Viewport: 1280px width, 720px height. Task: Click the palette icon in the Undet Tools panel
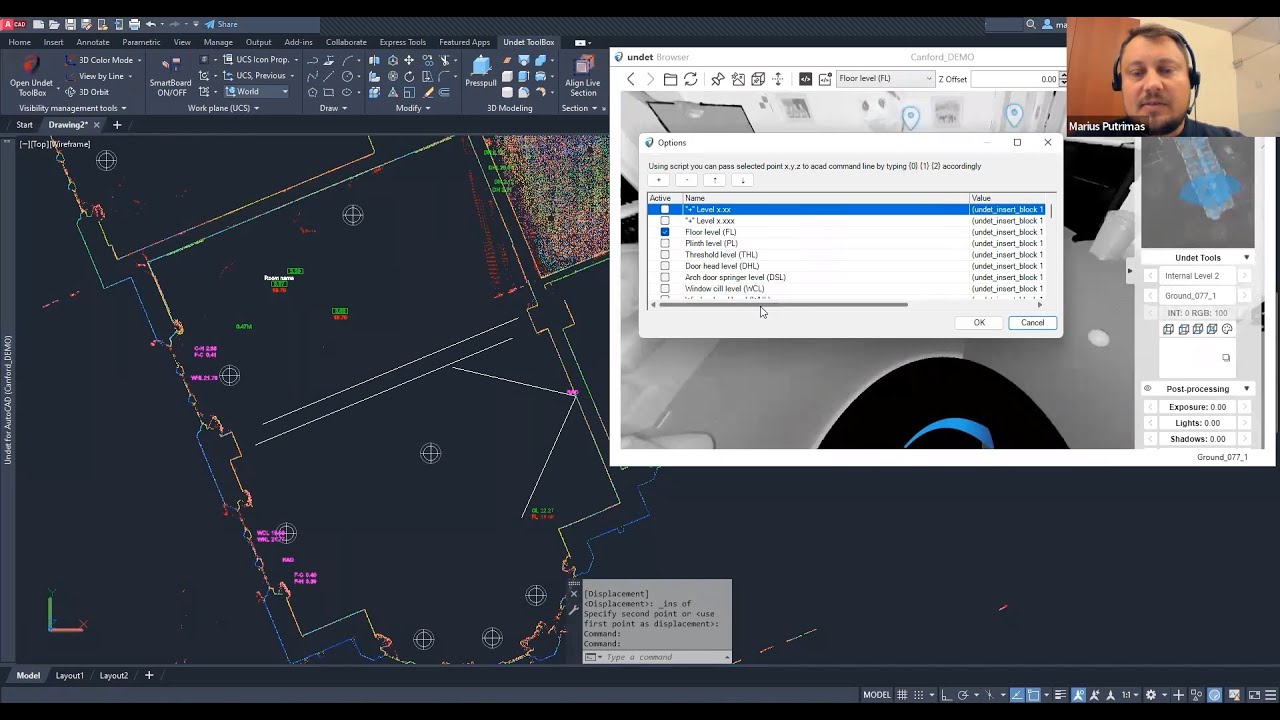[x=1227, y=329]
